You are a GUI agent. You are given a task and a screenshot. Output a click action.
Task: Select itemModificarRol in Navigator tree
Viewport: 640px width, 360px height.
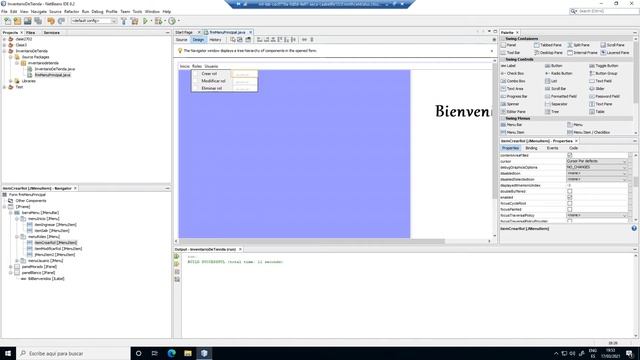coord(58,249)
